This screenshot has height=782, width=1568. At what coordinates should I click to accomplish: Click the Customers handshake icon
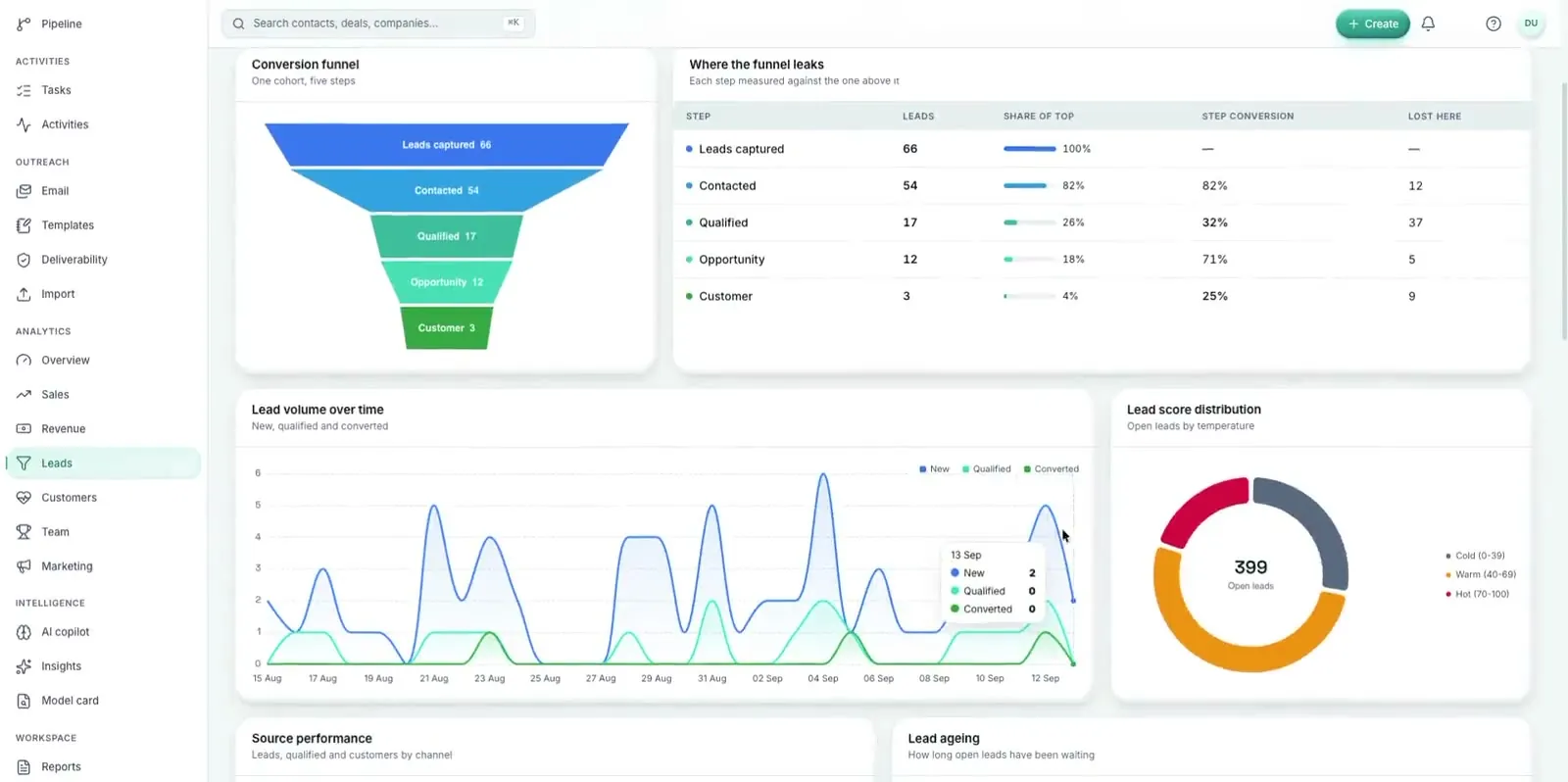pyautogui.click(x=24, y=498)
